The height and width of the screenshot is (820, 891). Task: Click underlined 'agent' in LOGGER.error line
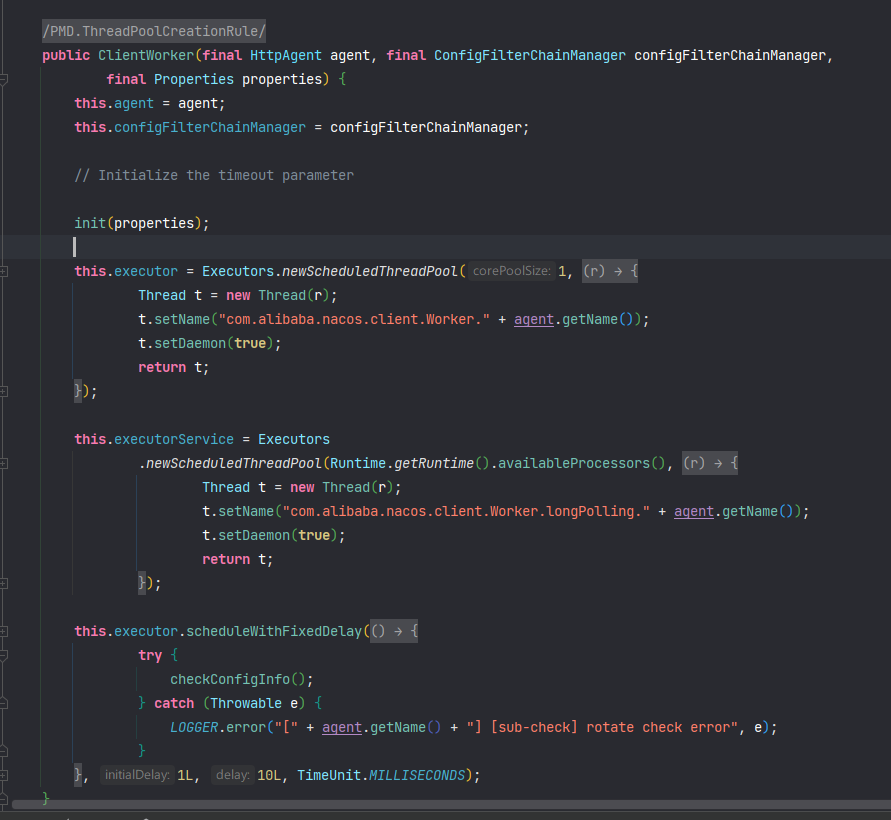tap(342, 727)
